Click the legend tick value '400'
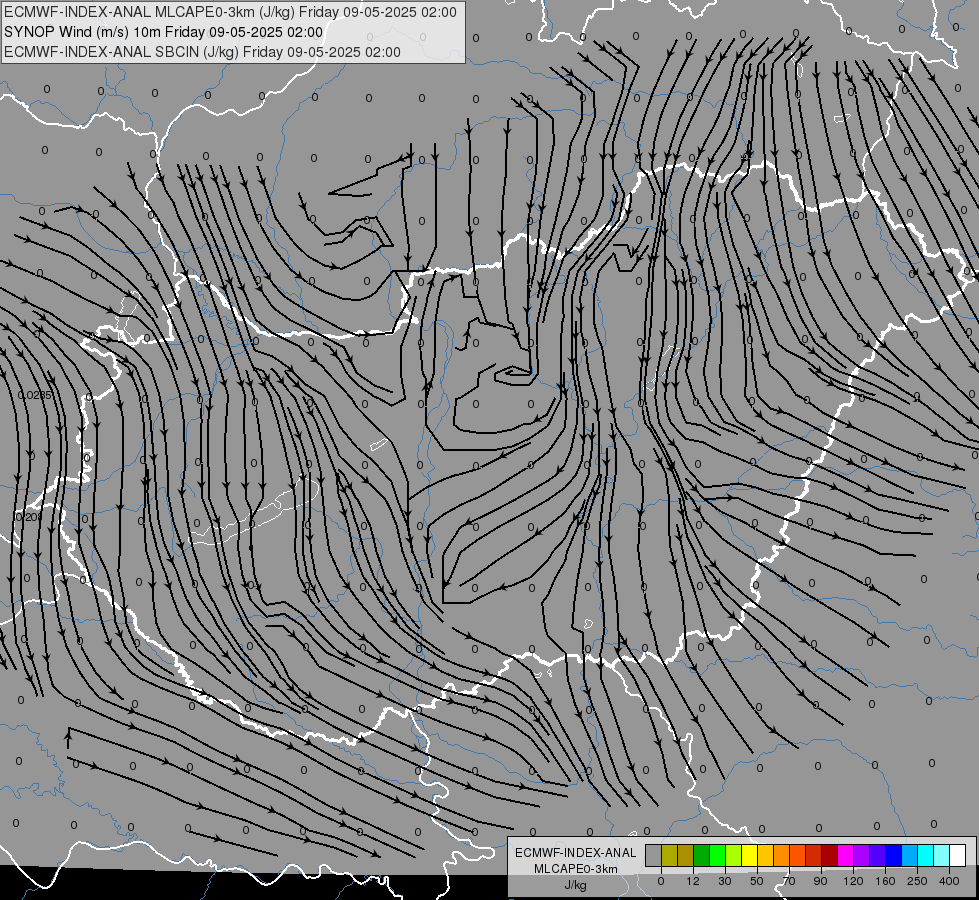 coord(949,881)
